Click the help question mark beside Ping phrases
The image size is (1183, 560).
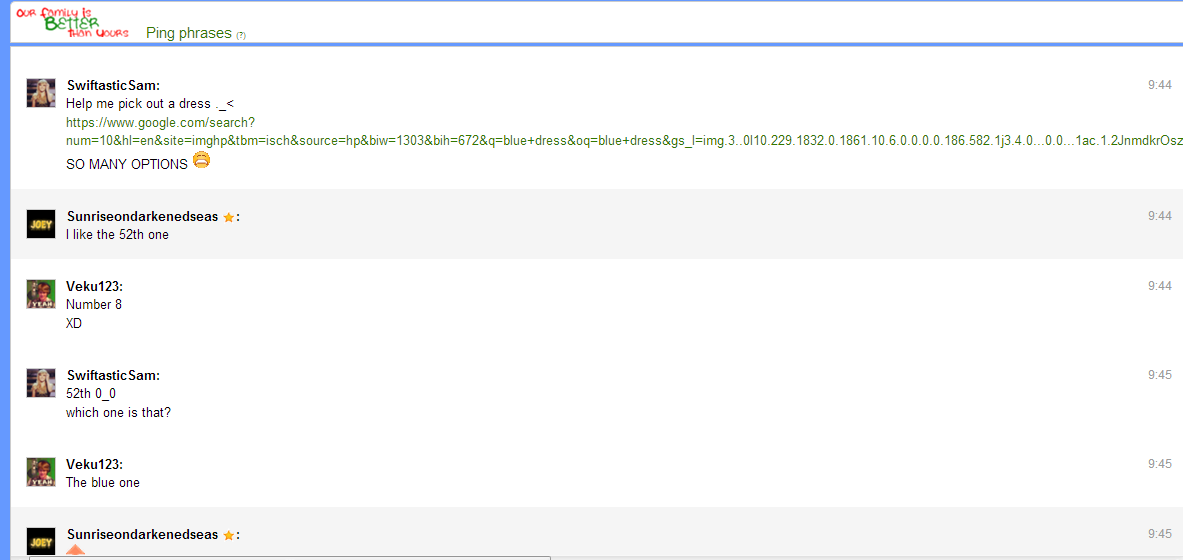coord(241,35)
